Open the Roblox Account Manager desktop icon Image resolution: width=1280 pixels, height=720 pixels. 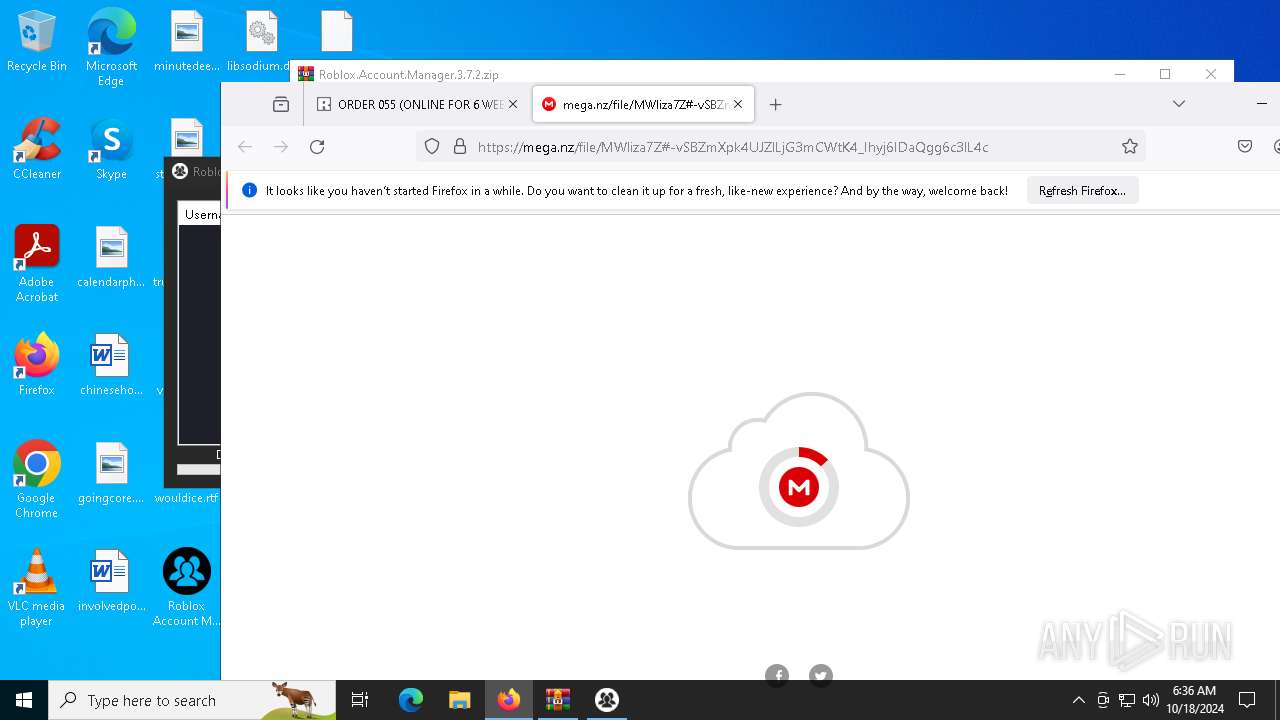click(186, 588)
